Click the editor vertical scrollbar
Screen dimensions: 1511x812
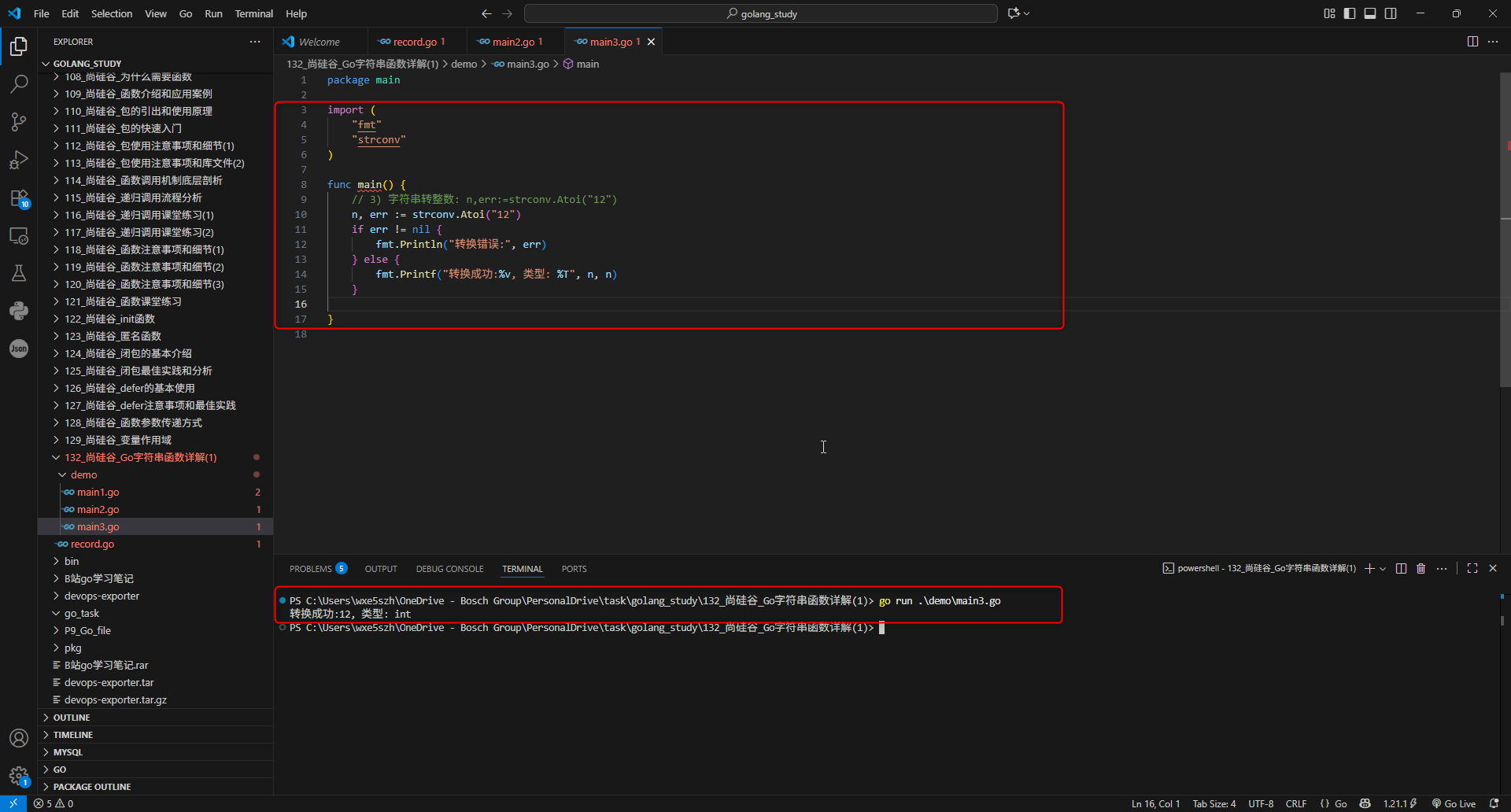pyautogui.click(x=1505, y=230)
